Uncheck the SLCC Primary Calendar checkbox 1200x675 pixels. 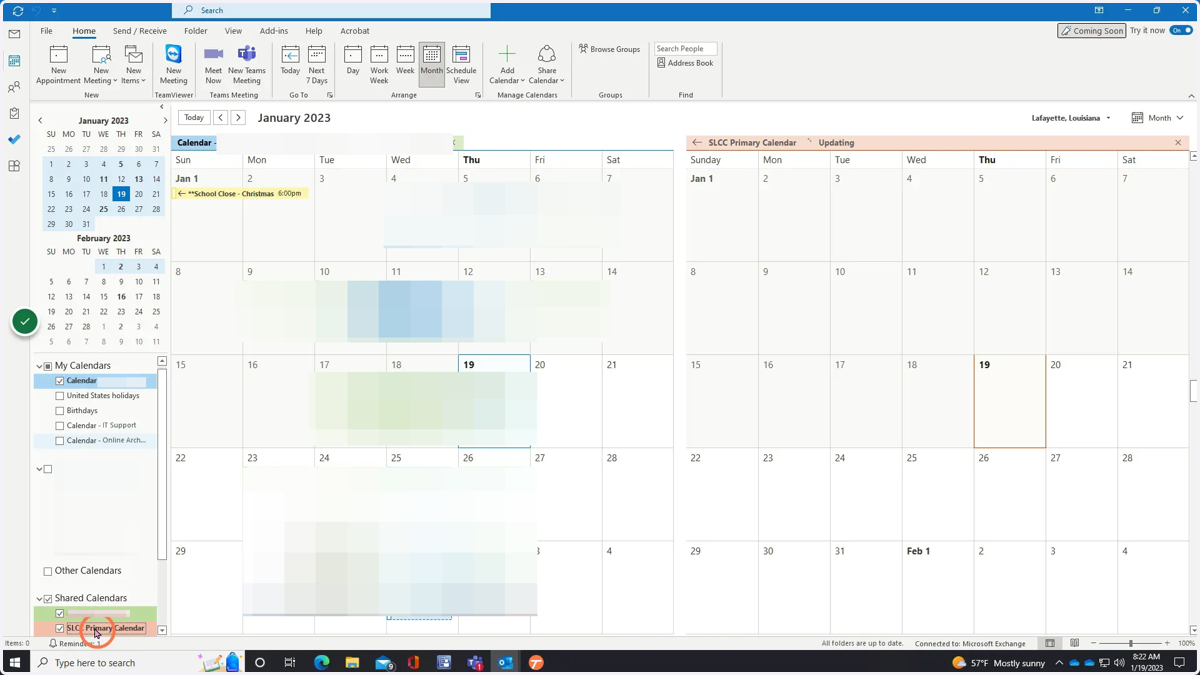[60, 629]
